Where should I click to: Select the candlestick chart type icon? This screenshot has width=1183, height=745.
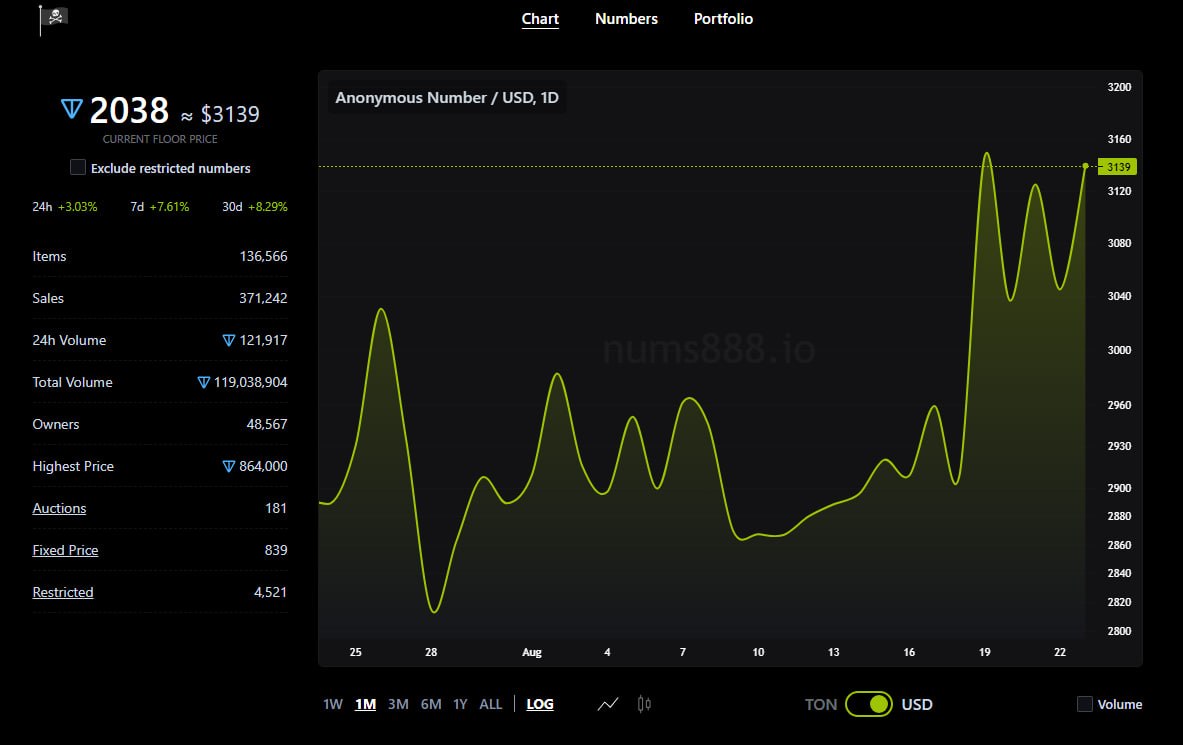(x=644, y=704)
